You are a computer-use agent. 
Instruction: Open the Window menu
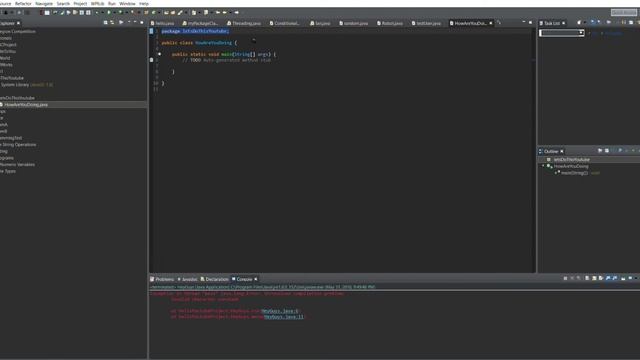(x=127, y=3)
